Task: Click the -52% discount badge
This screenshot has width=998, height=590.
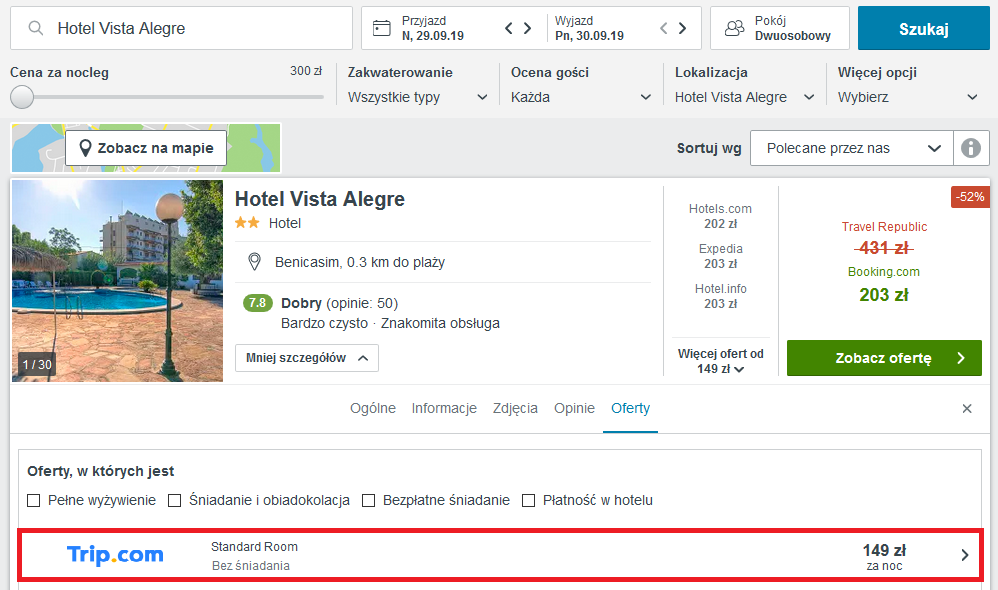Action: point(970,197)
